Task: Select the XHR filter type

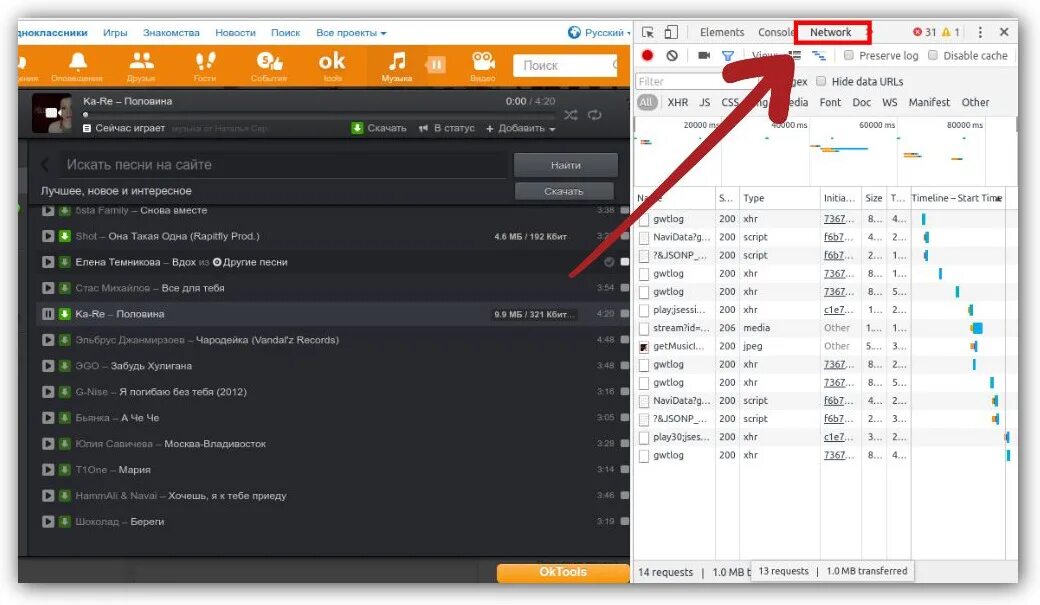Action: tap(677, 102)
